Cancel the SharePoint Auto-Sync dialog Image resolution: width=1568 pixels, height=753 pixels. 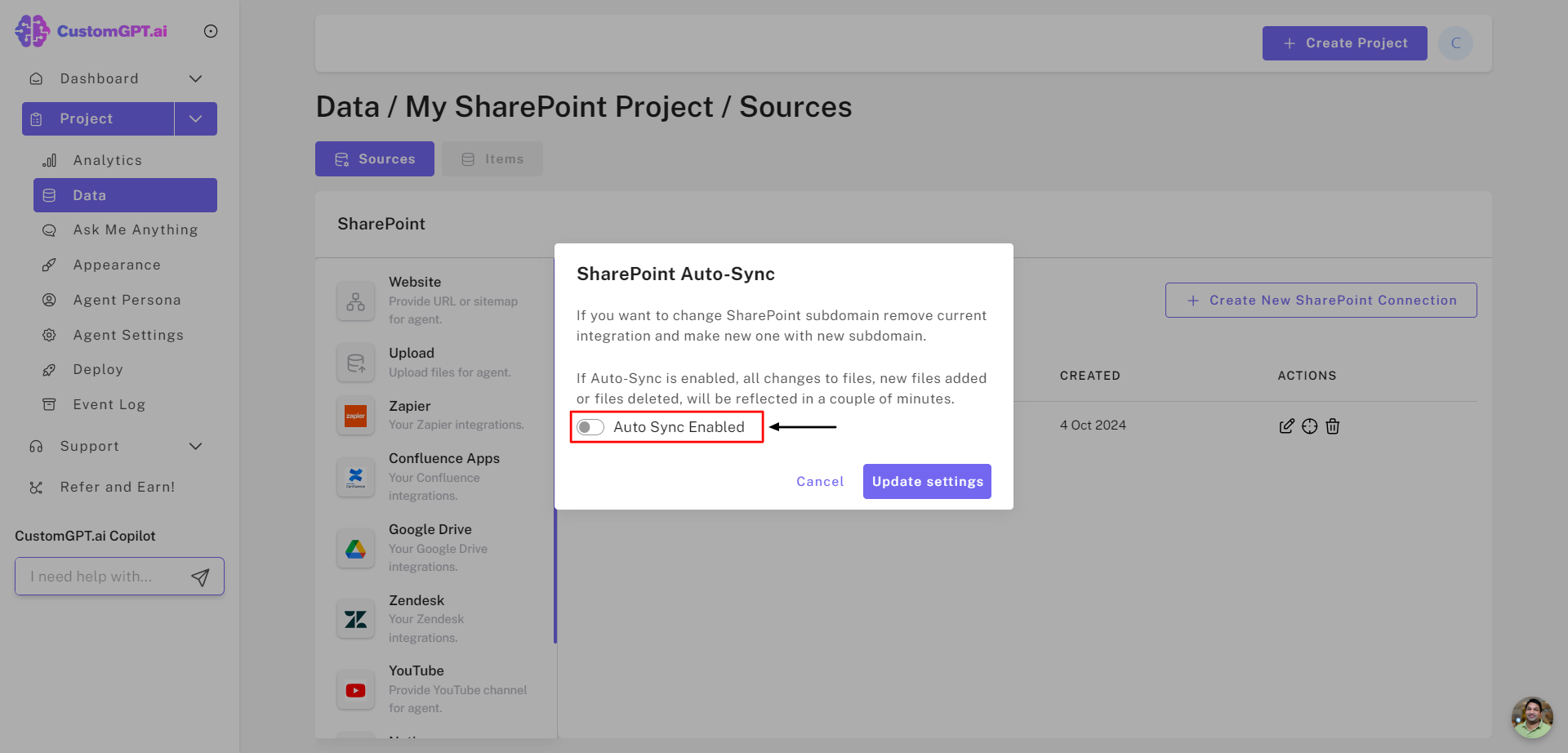click(x=820, y=482)
